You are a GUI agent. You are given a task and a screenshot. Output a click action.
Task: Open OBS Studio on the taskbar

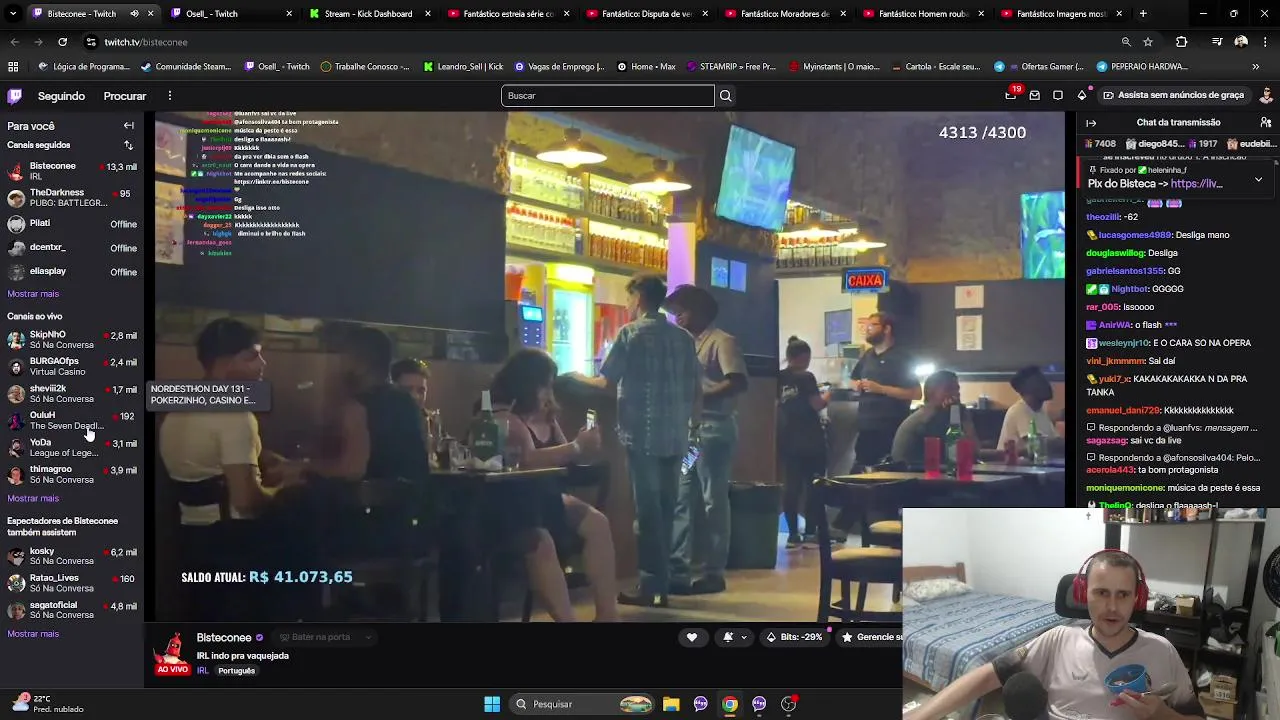tap(789, 704)
